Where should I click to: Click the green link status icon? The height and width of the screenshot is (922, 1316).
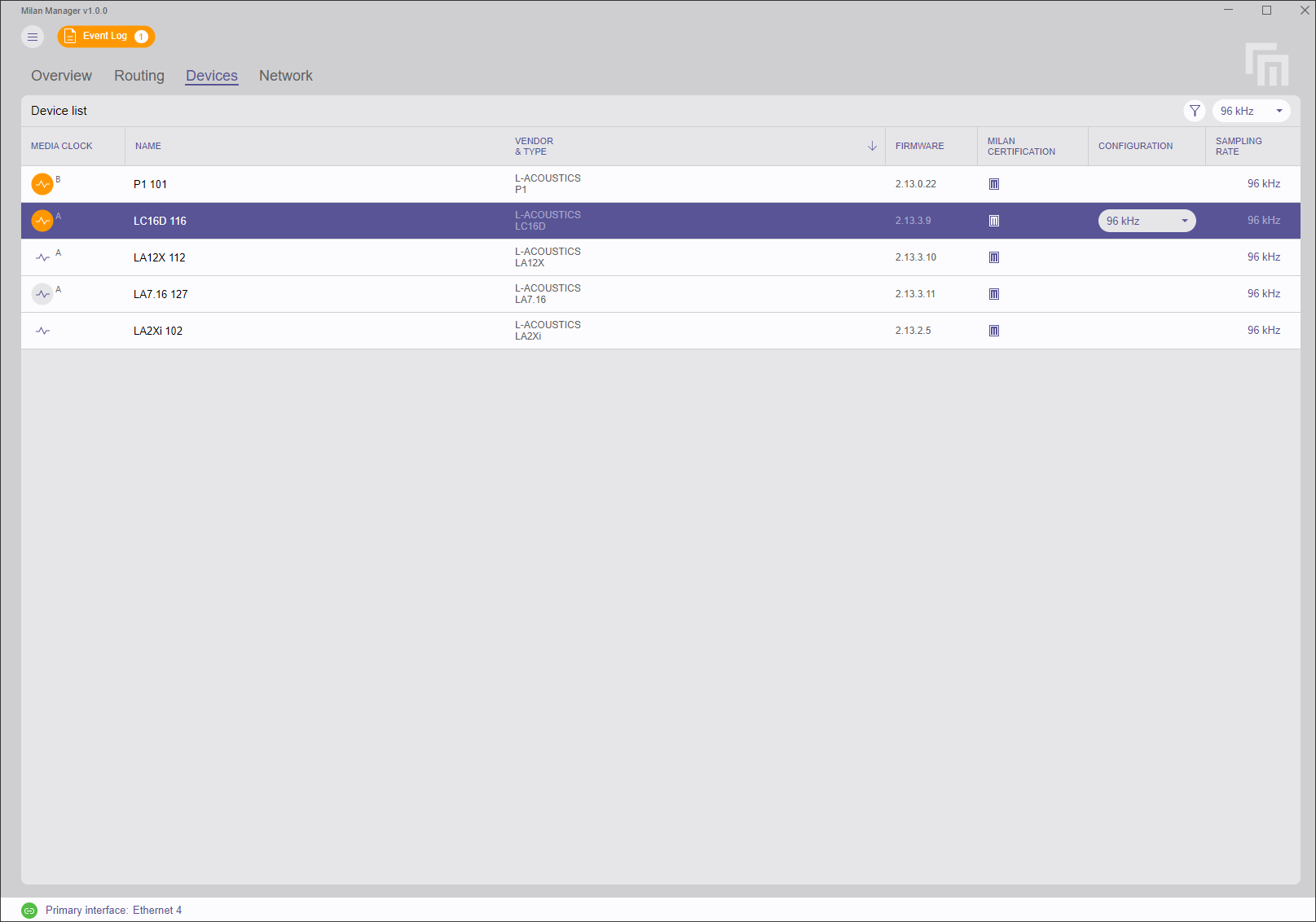tap(29, 911)
